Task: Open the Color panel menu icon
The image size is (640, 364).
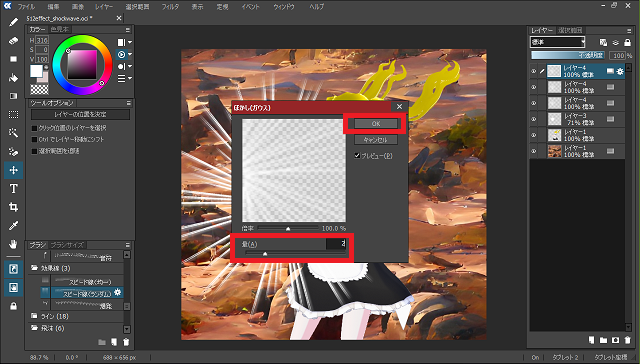Action: pos(128,29)
